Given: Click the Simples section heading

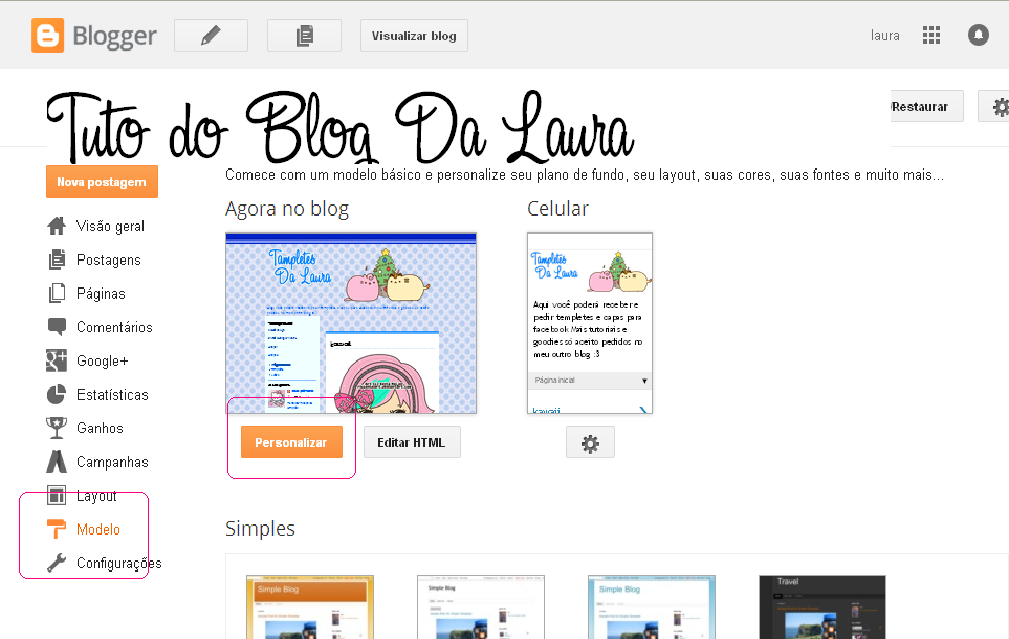Looking at the screenshot, I should (260, 529).
